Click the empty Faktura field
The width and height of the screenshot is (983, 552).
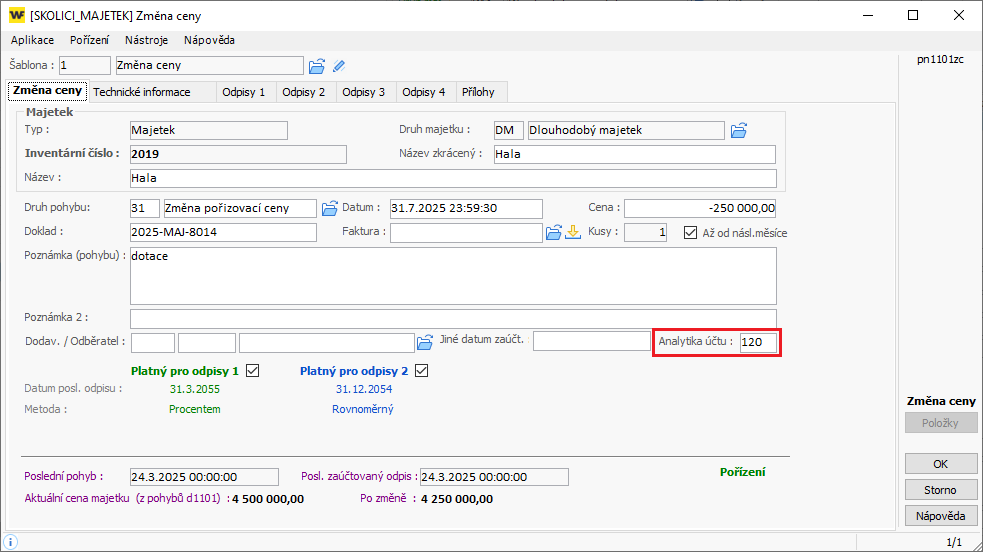click(466, 232)
